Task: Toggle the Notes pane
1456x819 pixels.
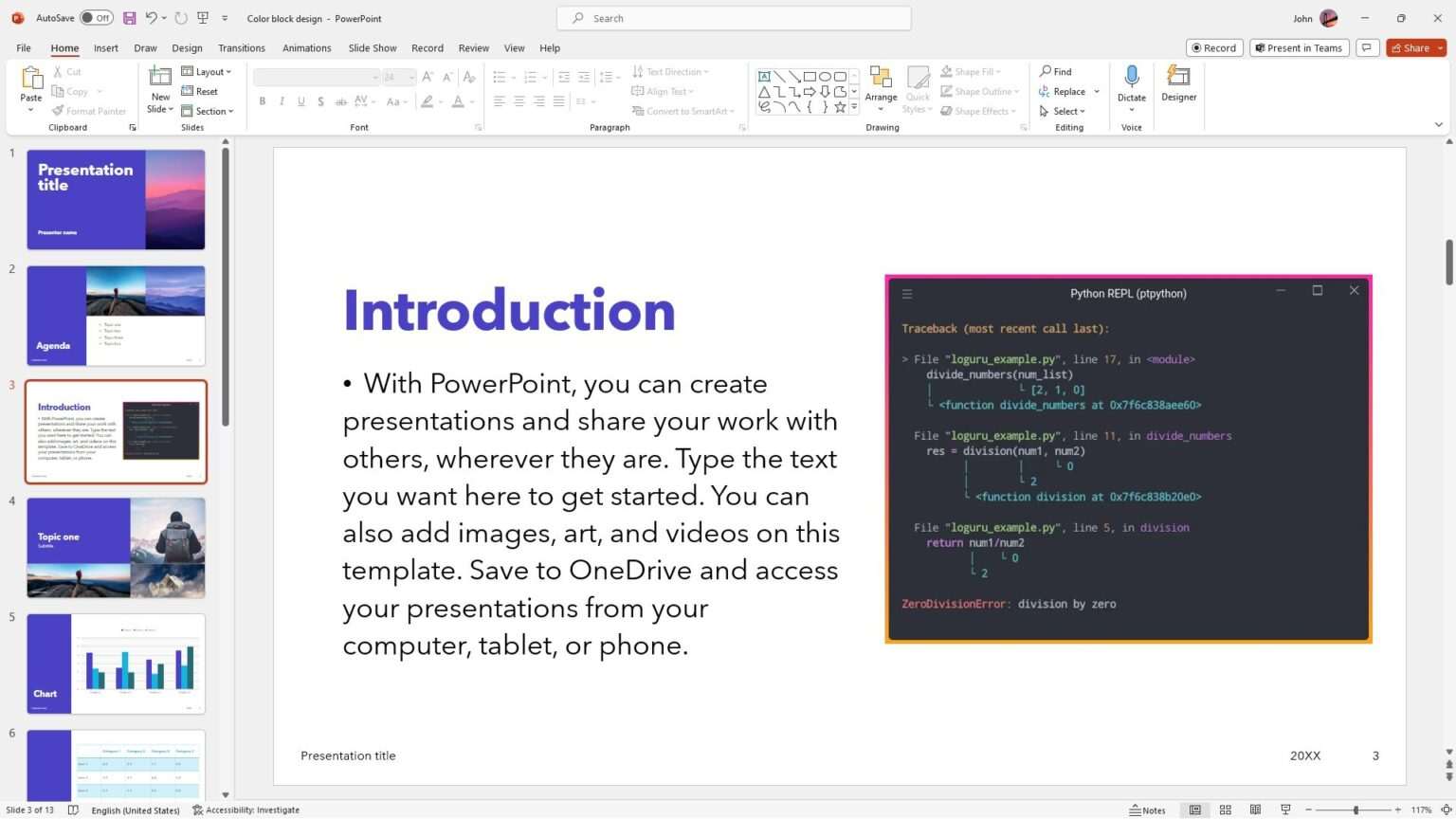Action: point(1147,810)
